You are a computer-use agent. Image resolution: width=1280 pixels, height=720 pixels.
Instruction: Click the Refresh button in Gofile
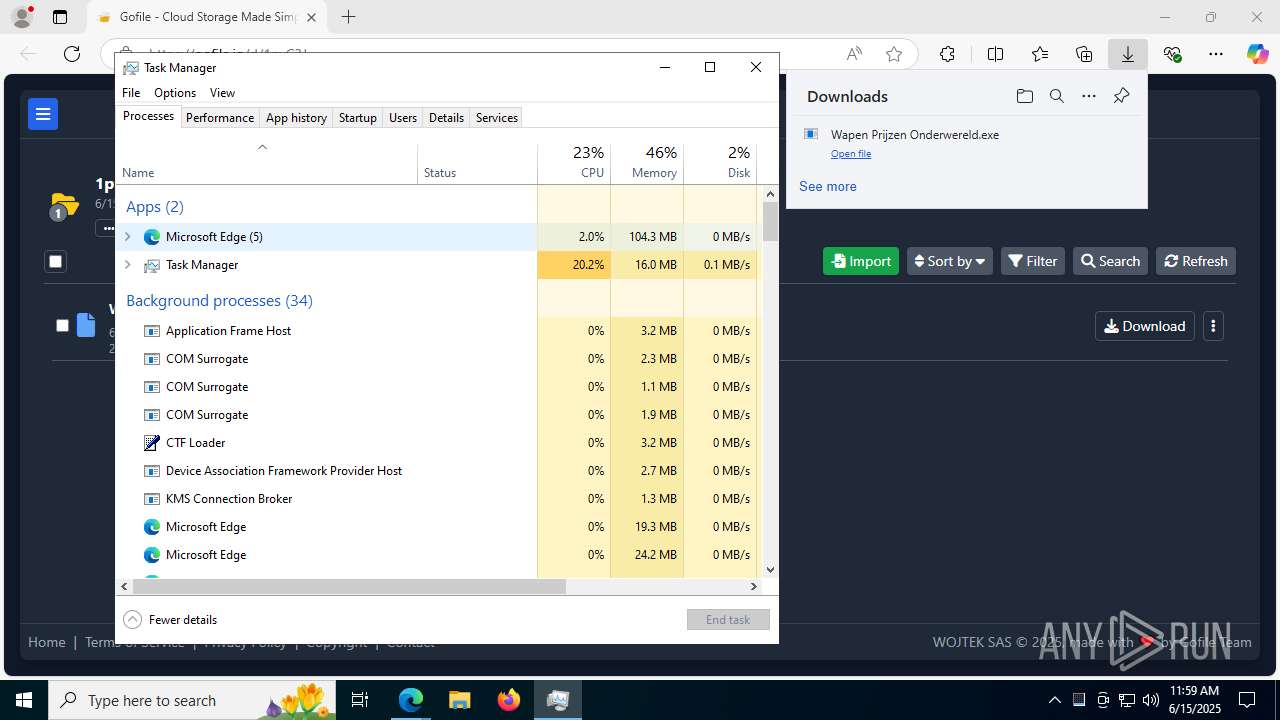[1196, 261]
